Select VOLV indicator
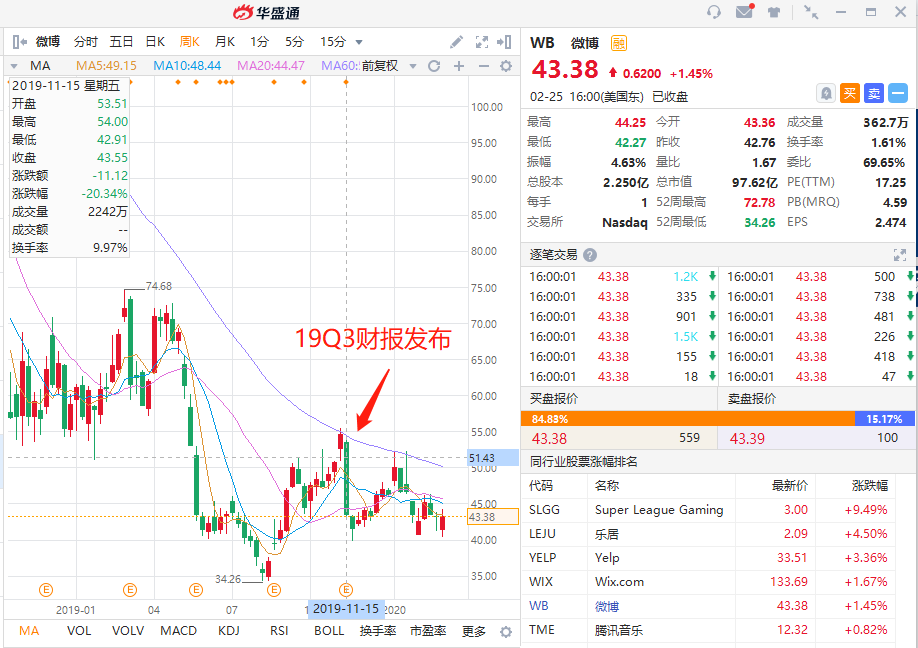918x648 pixels. click(128, 630)
